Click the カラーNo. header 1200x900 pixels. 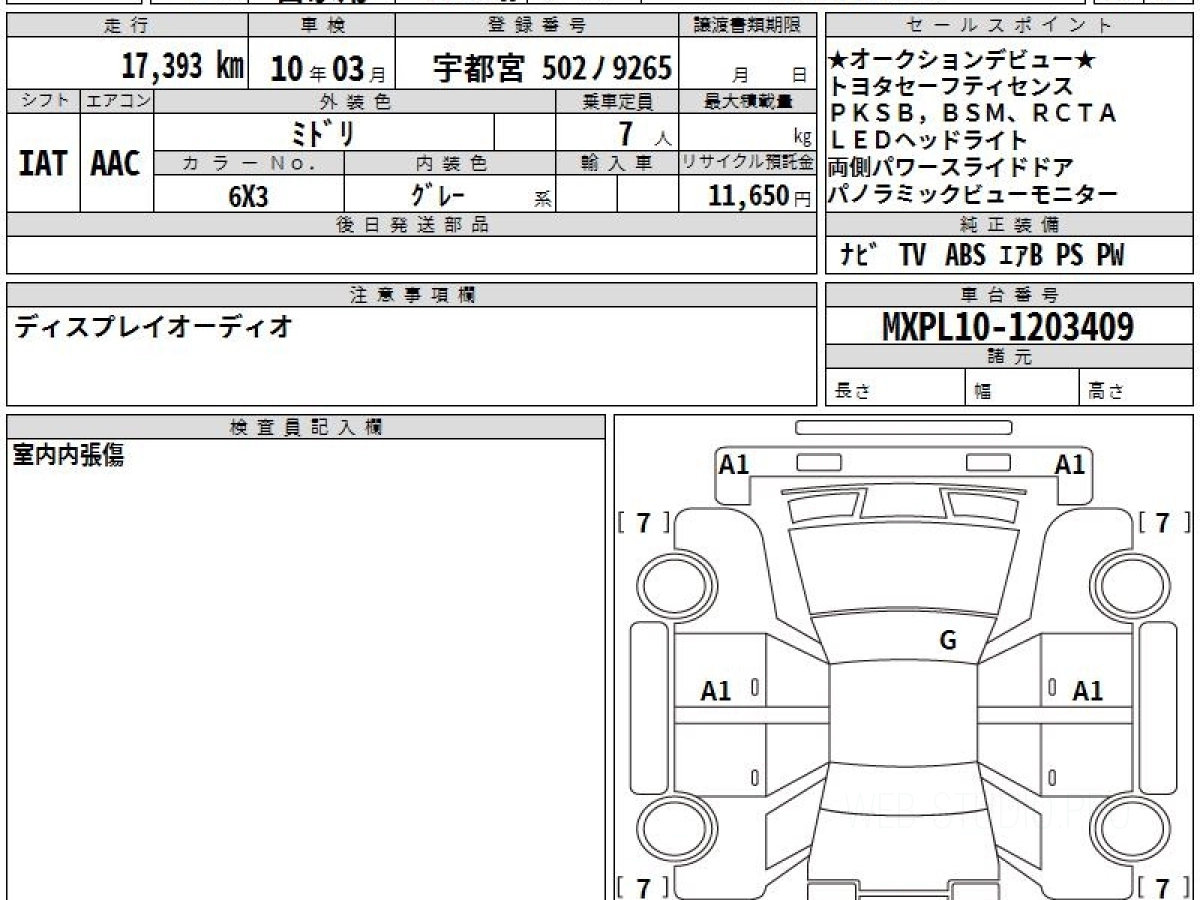[250, 162]
